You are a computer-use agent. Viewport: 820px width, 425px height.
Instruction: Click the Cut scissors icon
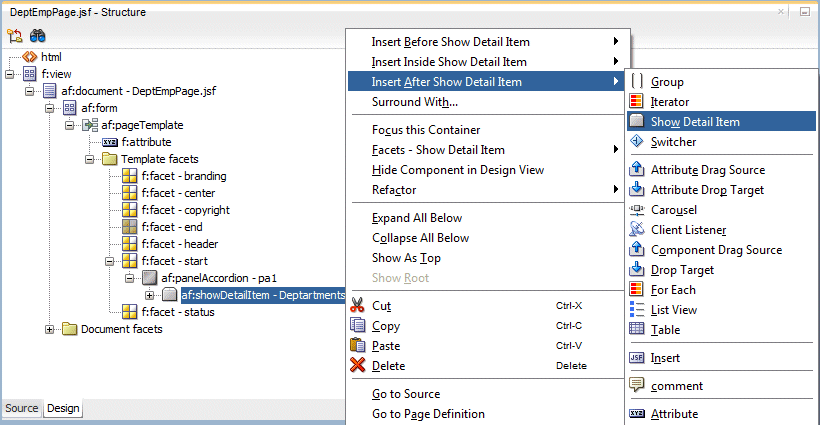357,305
